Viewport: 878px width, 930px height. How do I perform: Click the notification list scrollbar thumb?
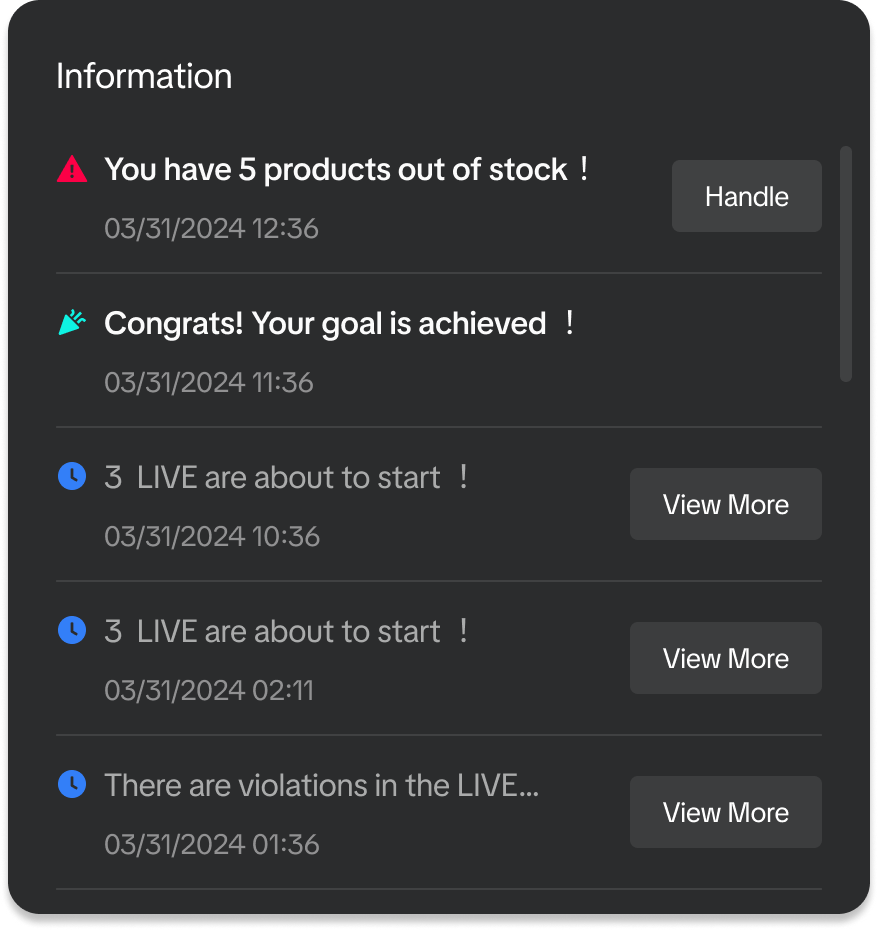coord(846,264)
